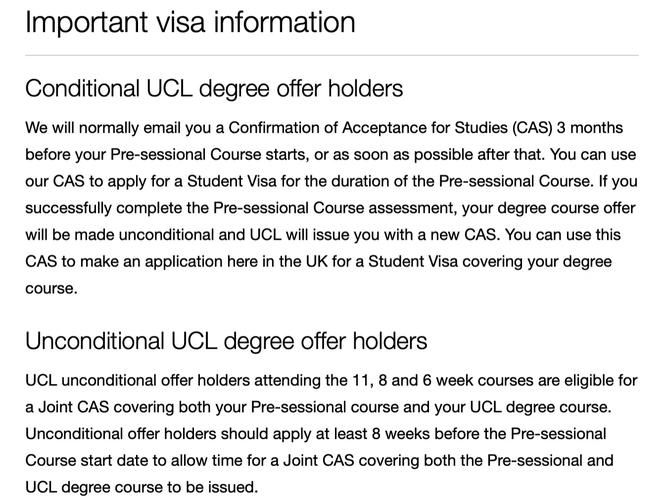The height and width of the screenshot is (500, 667).
Task: Click the line beginning 'successfully complete the Pre-sessional'
Action: coord(331,208)
